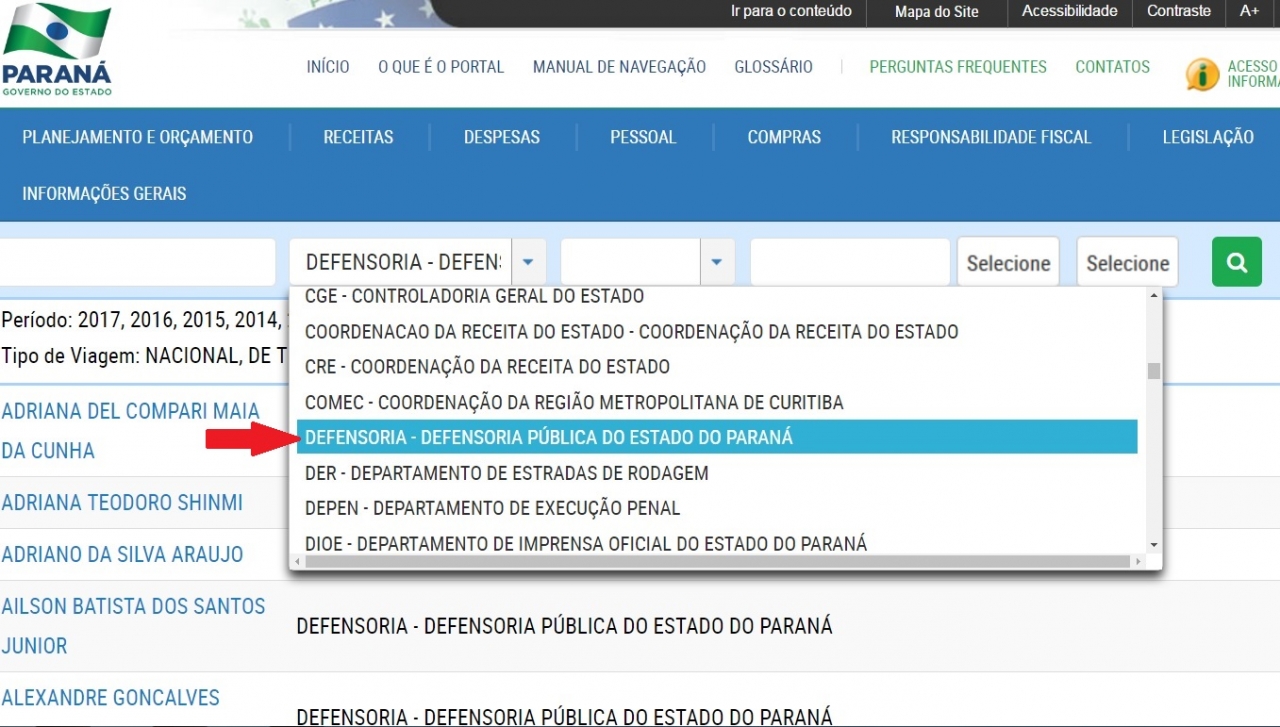Click the Período filter summary text

click(144, 320)
